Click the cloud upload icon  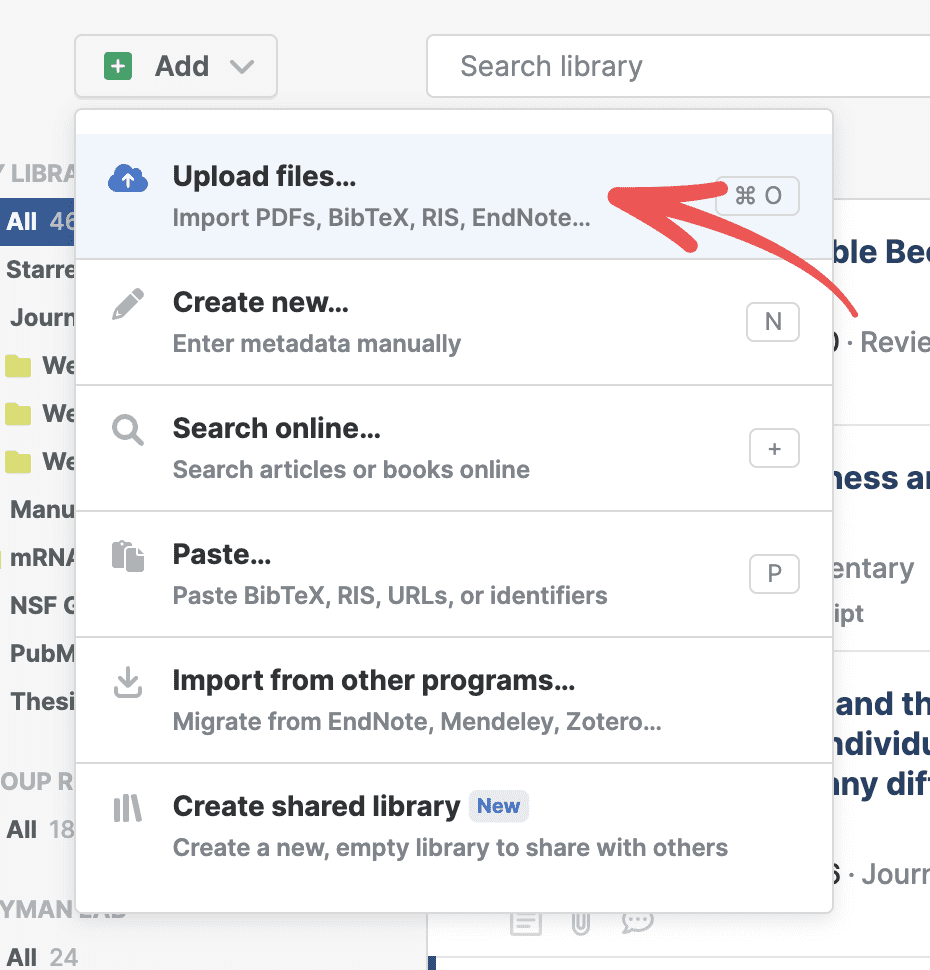[128, 178]
